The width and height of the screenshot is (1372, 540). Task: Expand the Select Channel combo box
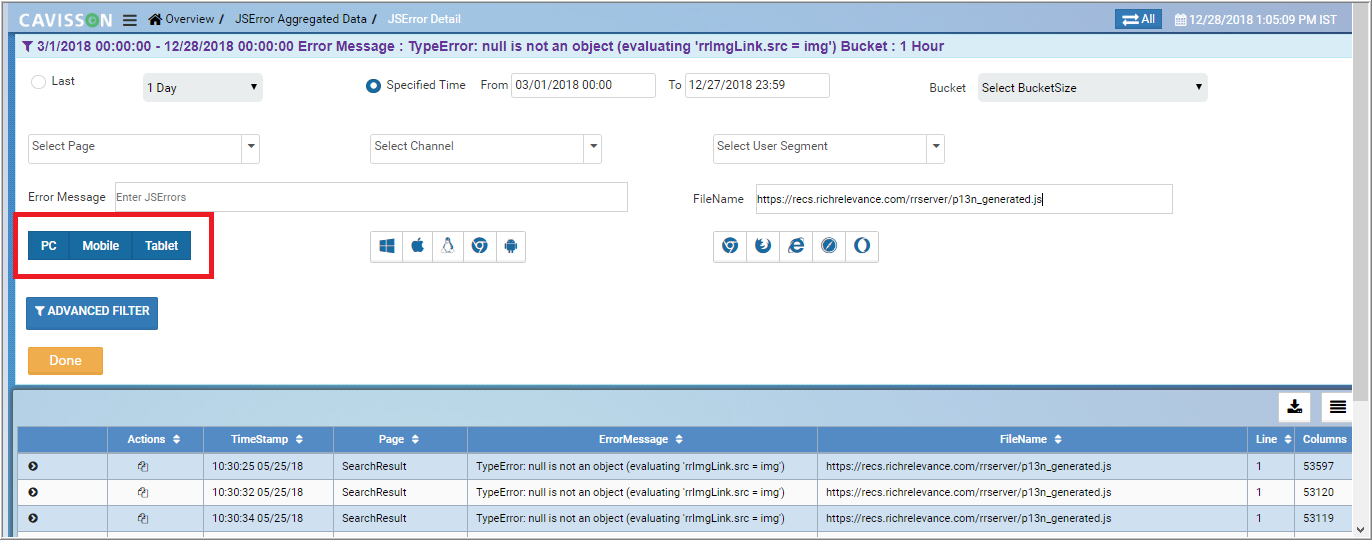(x=593, y=148)
